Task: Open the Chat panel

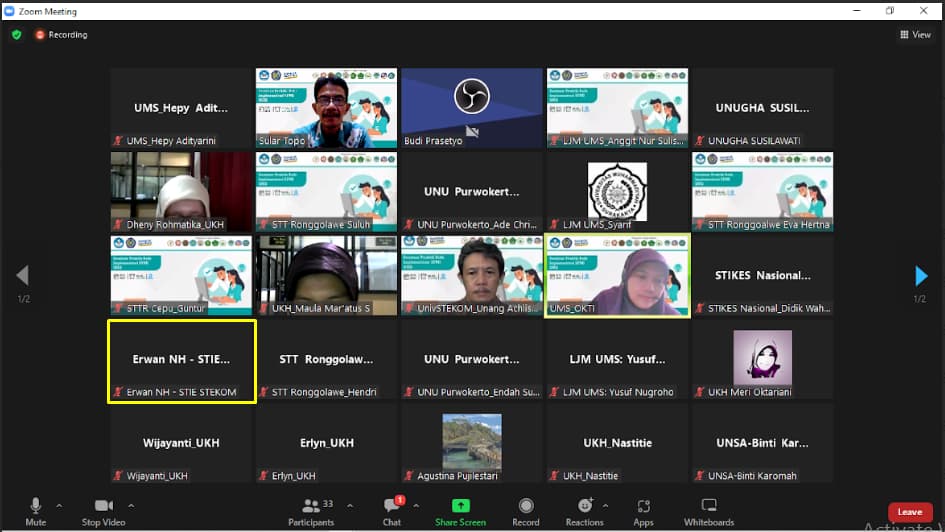Action: pyautogui.click(x=392, y=510)
